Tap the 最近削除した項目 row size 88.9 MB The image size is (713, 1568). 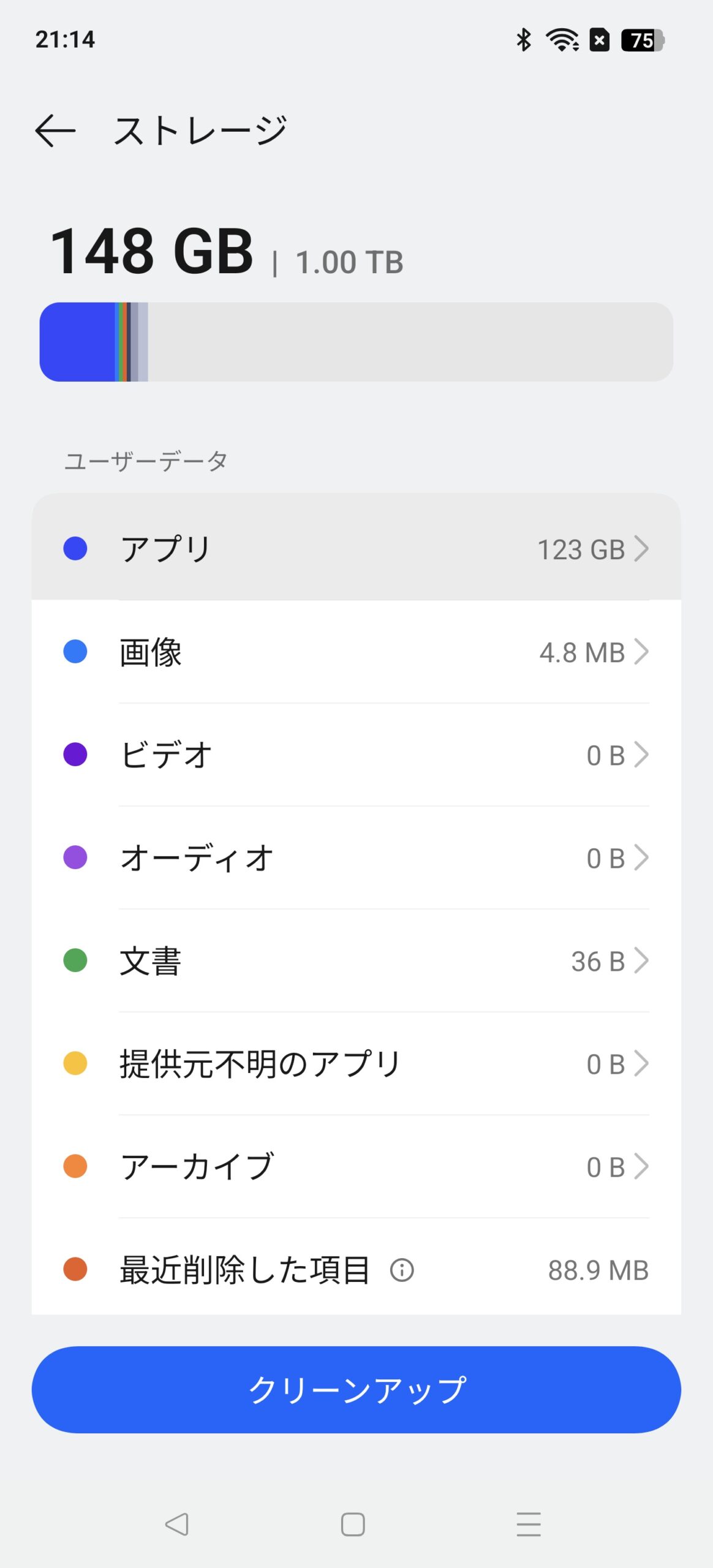598,1270
